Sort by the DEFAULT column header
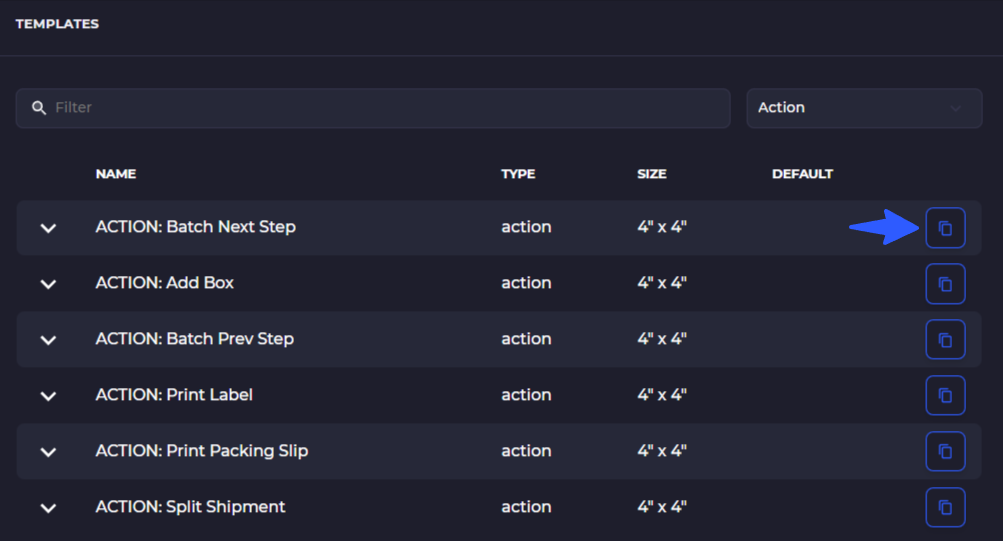Viewport: 1003px width, 541px height. tap(802, 174)
